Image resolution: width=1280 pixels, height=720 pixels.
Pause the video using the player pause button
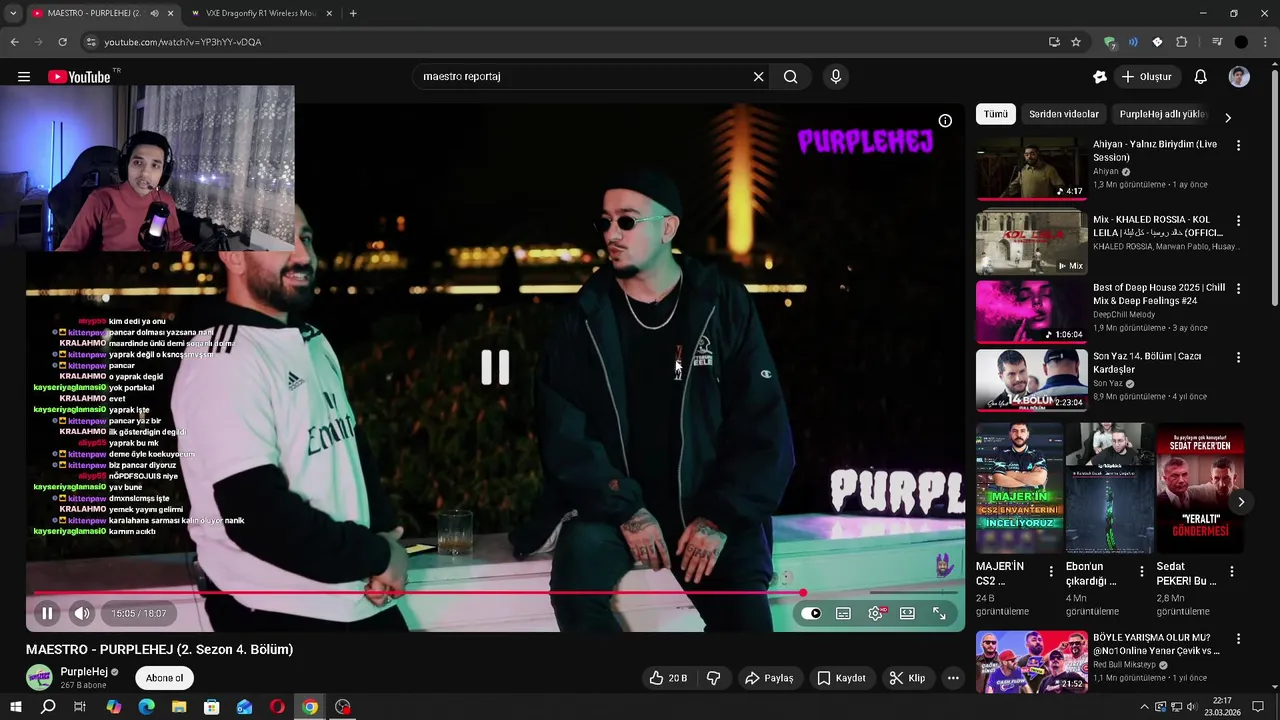[47, 613]
